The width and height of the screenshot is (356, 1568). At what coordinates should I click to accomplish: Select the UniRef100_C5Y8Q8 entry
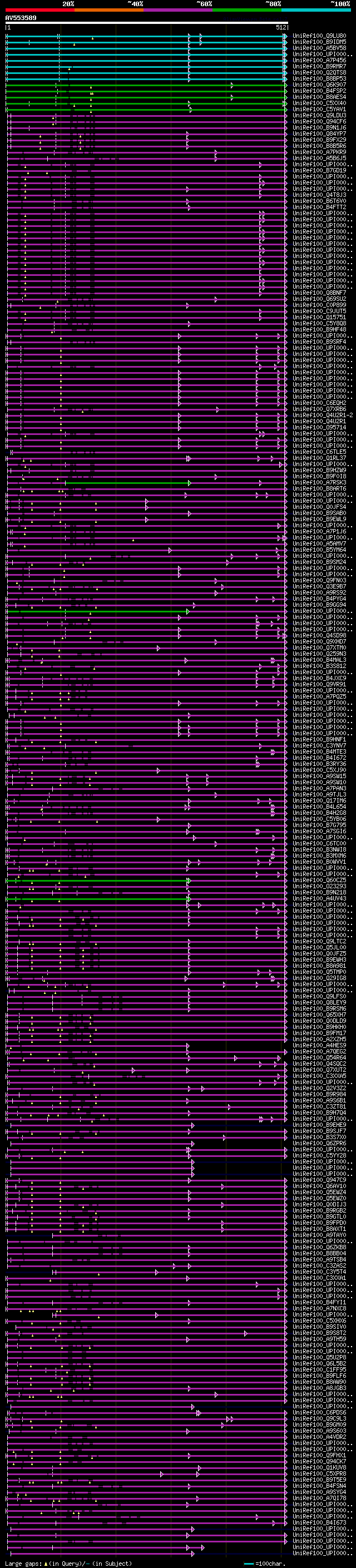pos(319,323)
